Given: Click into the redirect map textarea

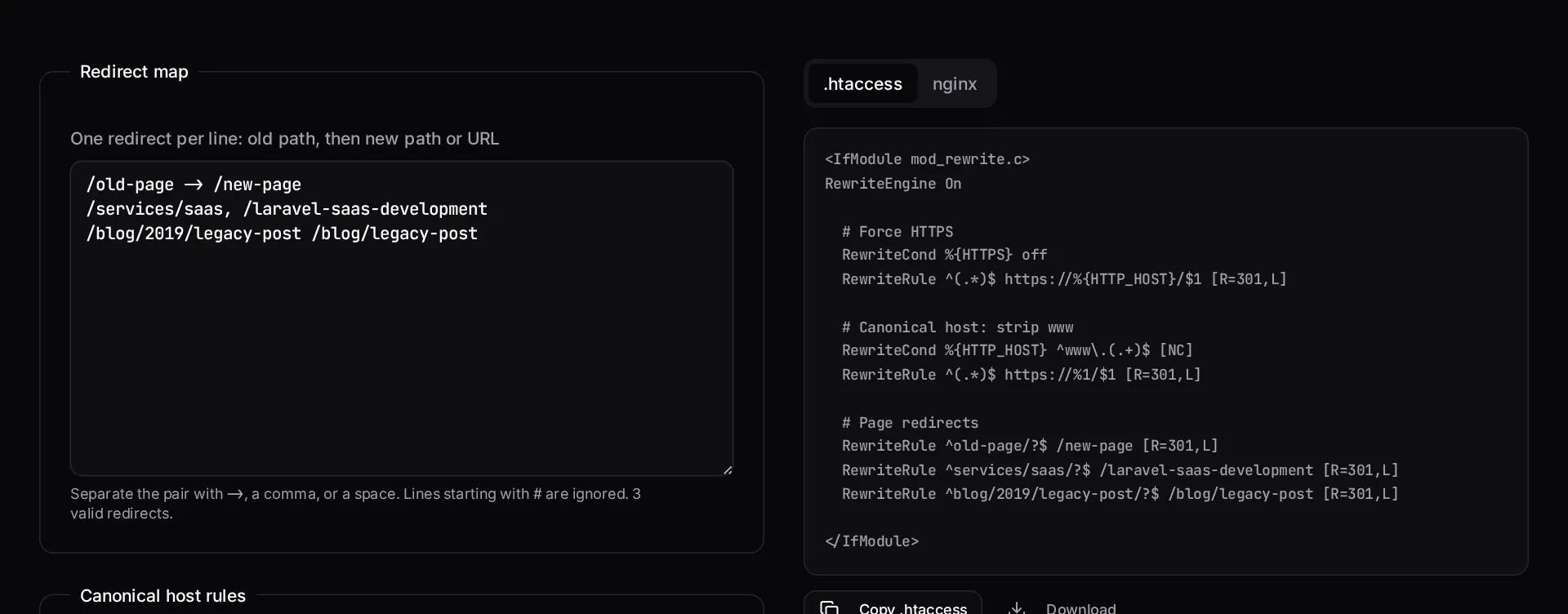Looking at the screenshot, I should (x=402, y=318).
